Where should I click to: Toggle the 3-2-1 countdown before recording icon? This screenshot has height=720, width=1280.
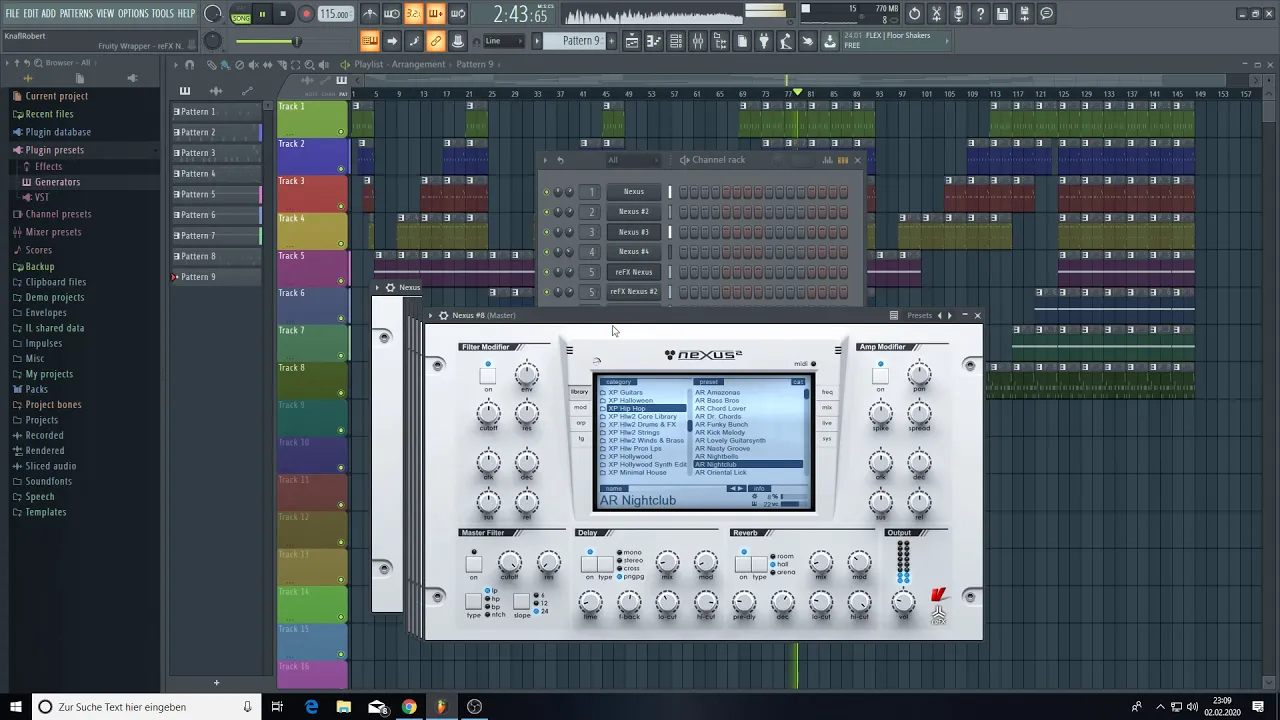point(414,14)
